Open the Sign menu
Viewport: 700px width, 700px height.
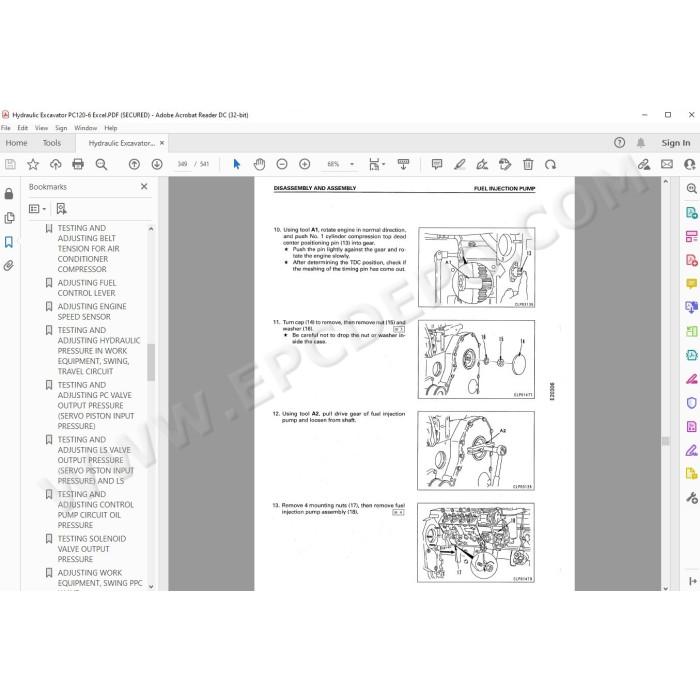[61, 128]
